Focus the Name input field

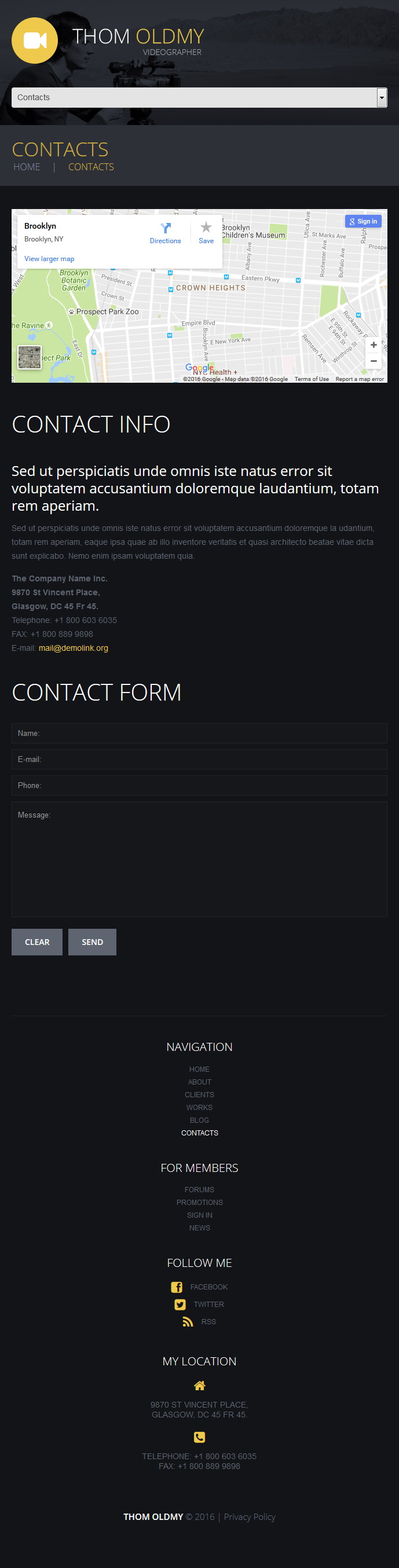click(x=199, y=734)
